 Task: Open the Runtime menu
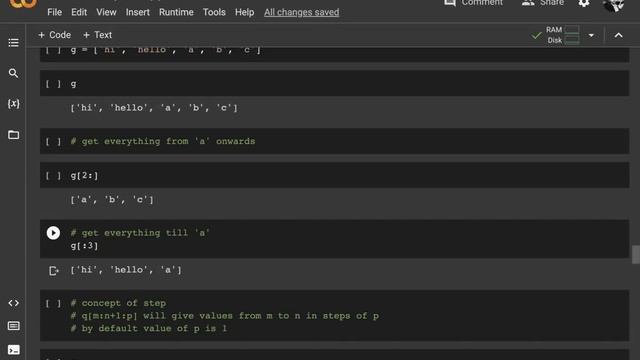pos(176,12)
